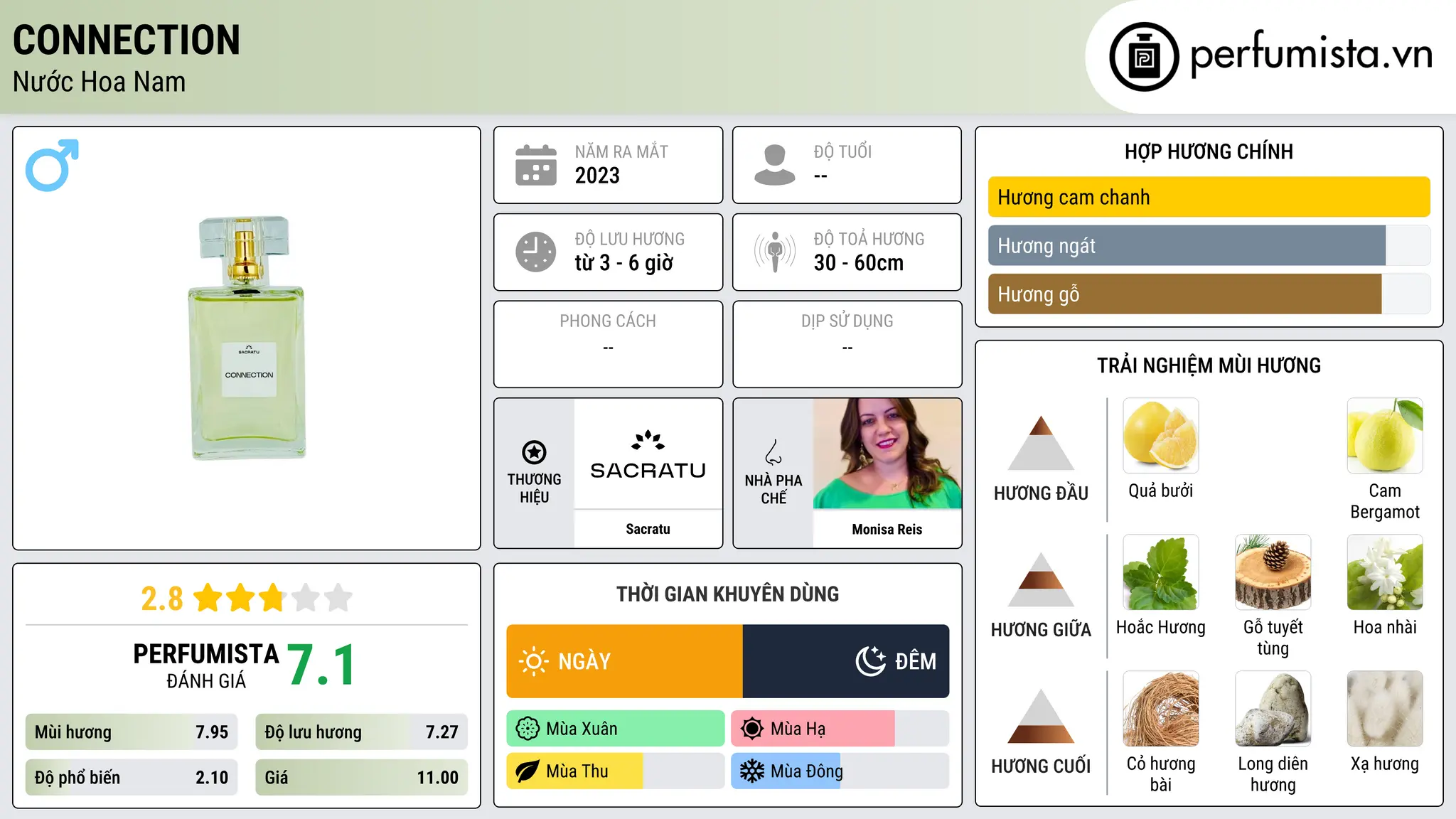Click the CONNECTION perfume title
The width and height of the screenshot is (1456, 819).
coord(127,40)
